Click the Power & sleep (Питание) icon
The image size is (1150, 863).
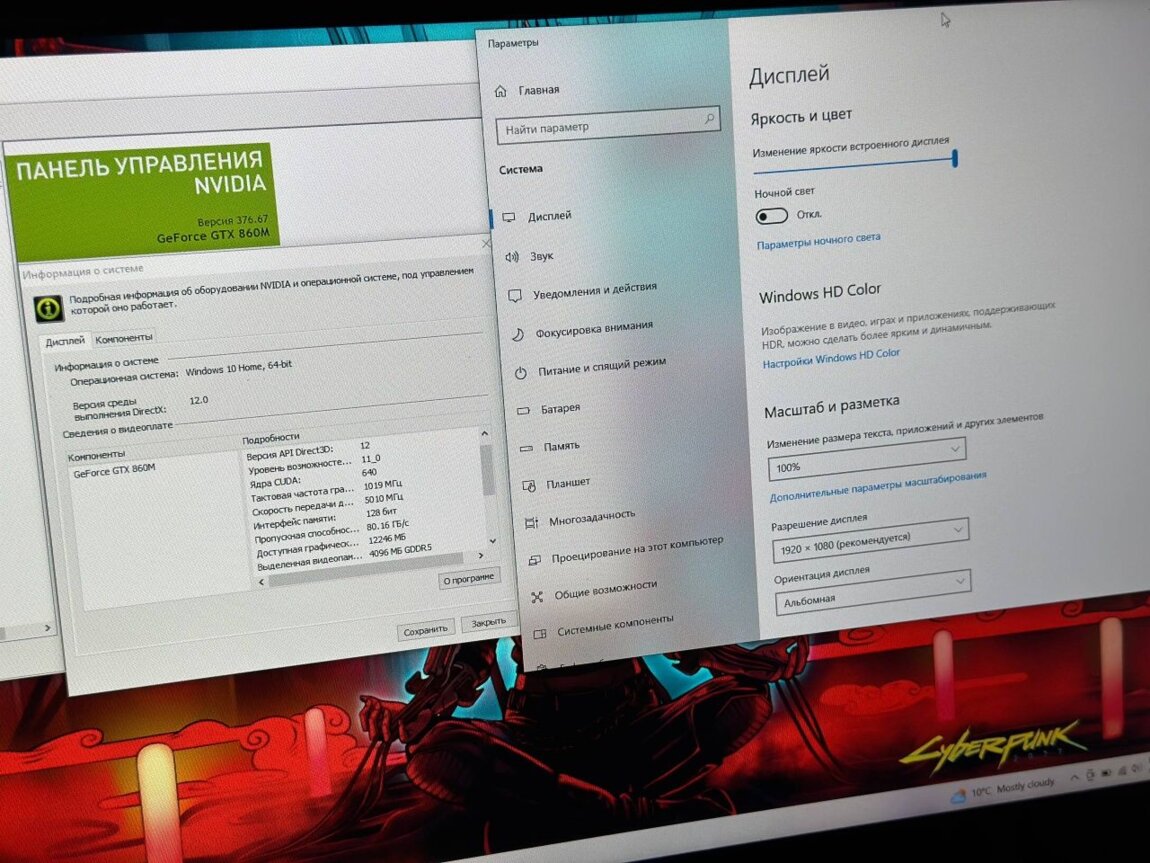coord(521,373)
